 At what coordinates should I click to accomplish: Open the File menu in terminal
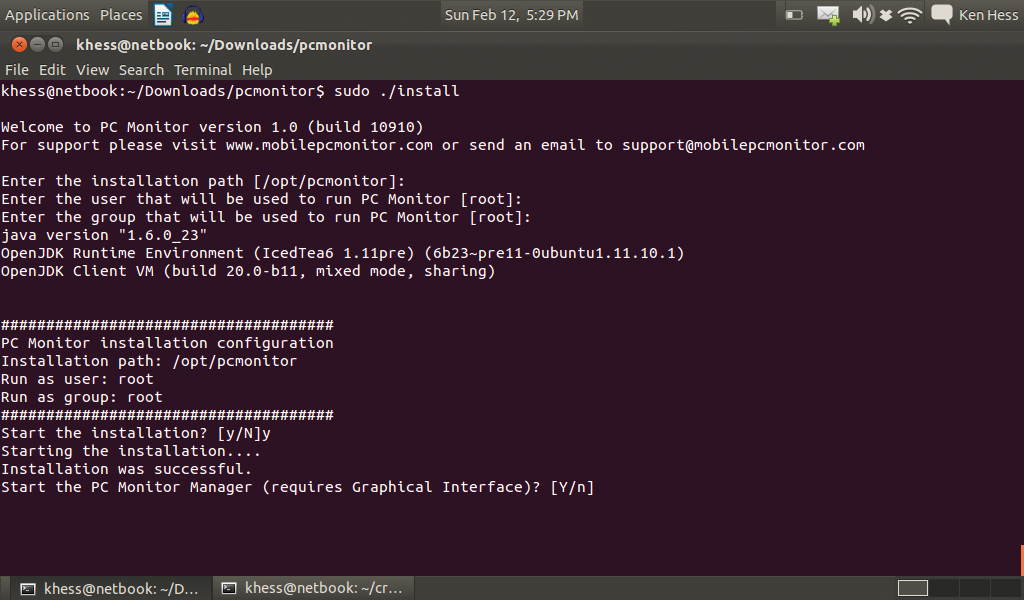click(17, 70)
